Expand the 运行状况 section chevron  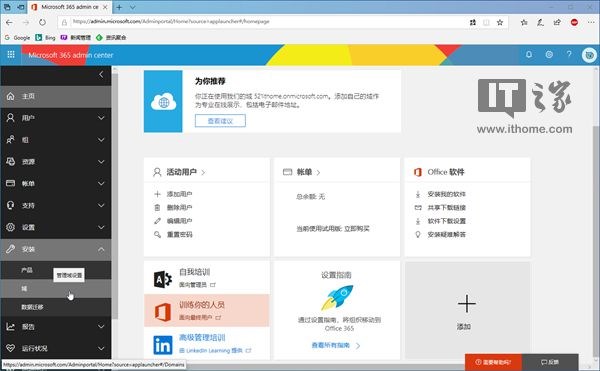[x=101, y=348]
